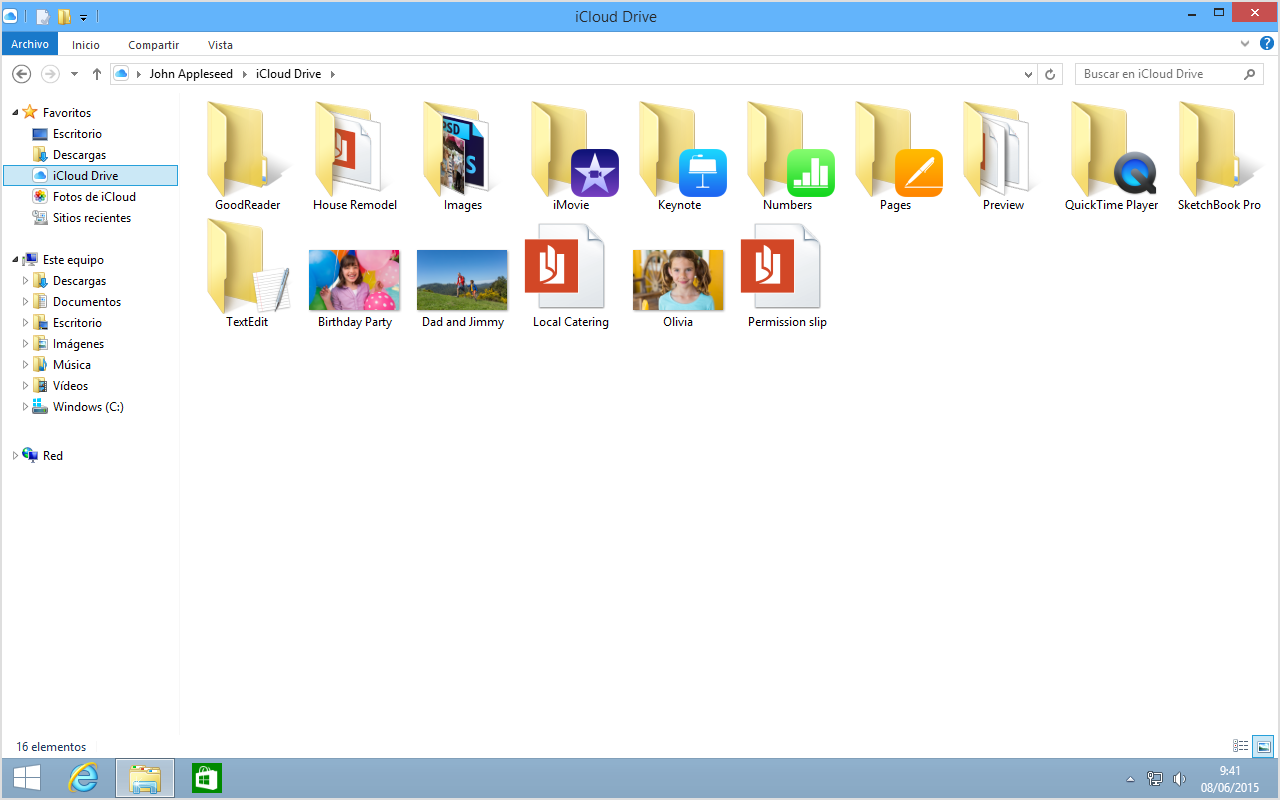Go back with the Back arrow

tap(22, 74)
